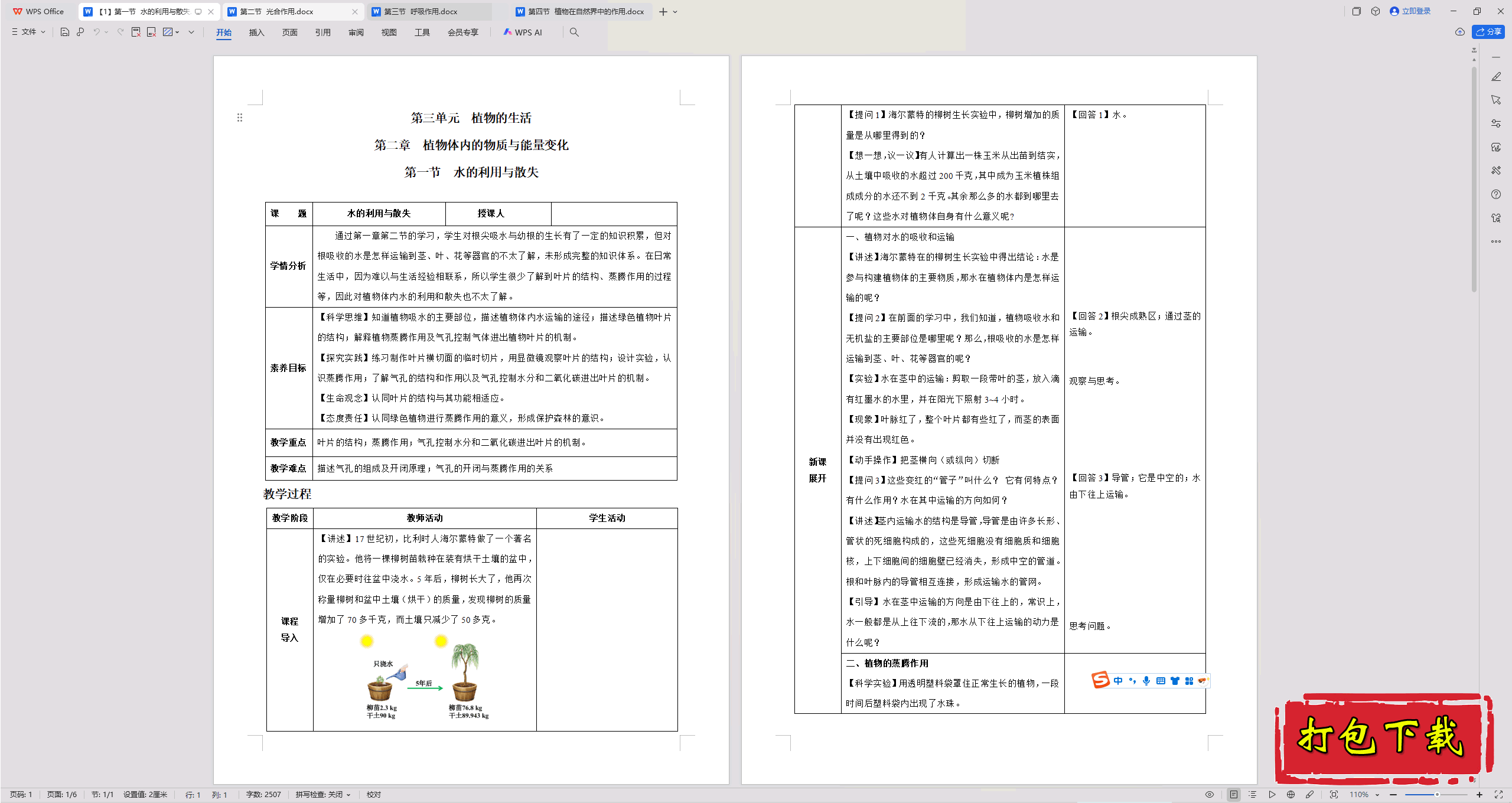Undo the last action
Viewport: 1512px width, 803px height.
pos(96,32)
